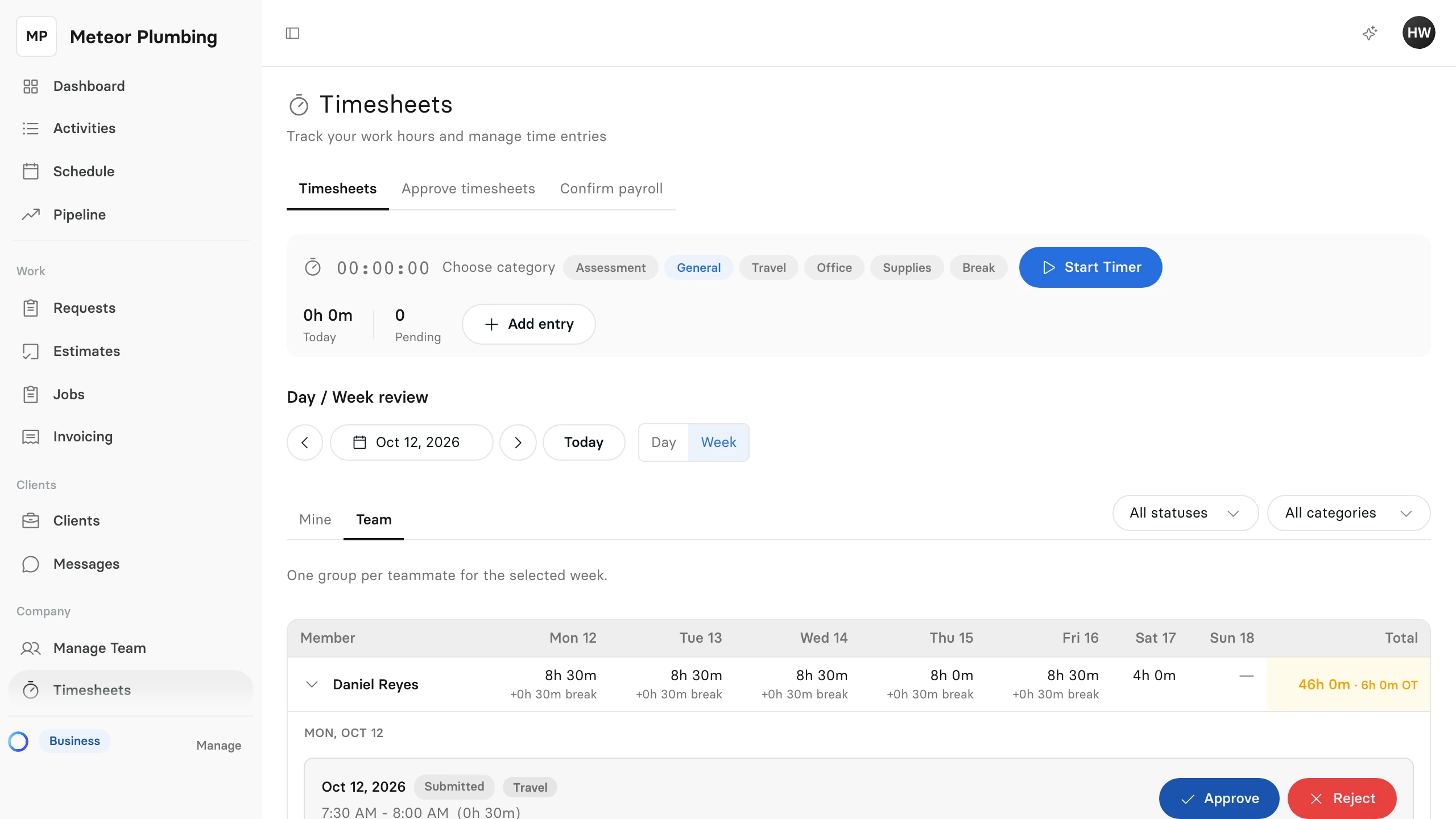Open the Oct 12, 2026 date picker
This screenshot has height=819, width=1456.
[411, 442]
